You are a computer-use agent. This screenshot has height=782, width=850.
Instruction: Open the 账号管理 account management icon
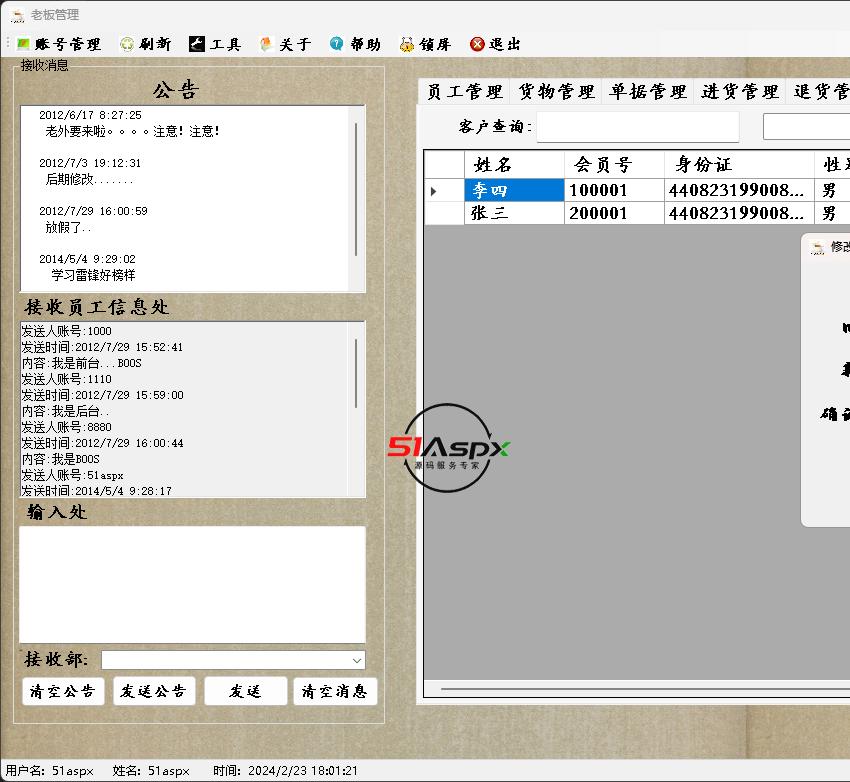click(23, 44)
